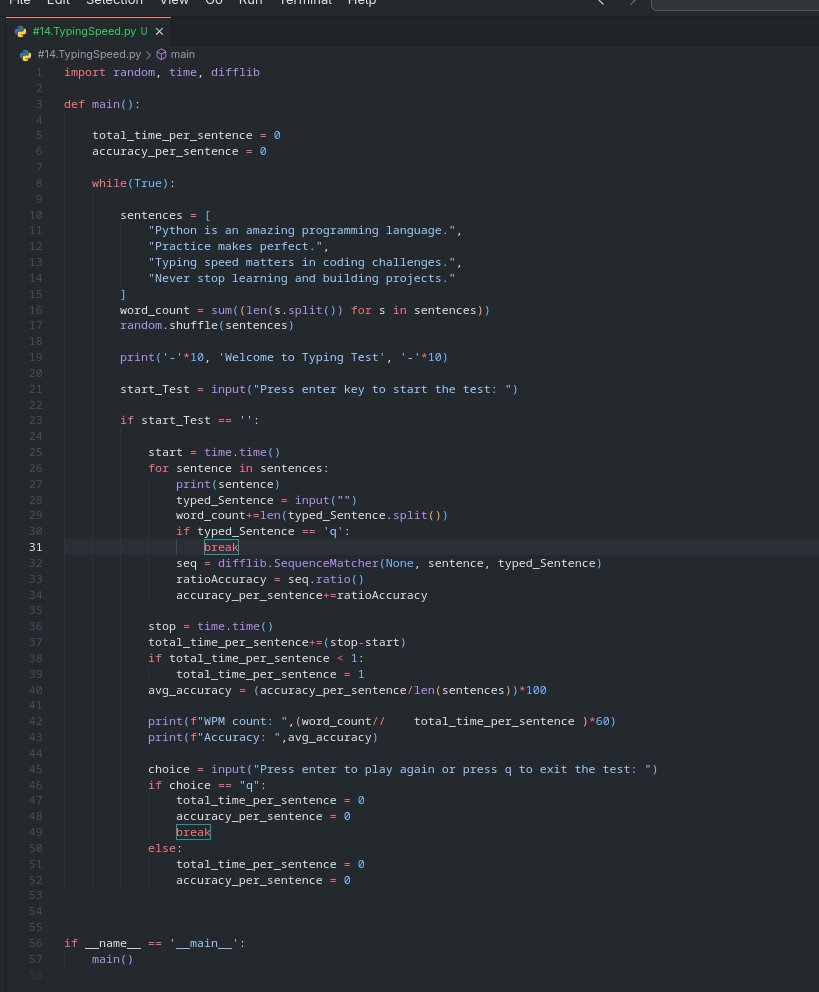The height and width of the screenshot is (992, 819).
Task: Click the 'else:' keyword on line 50
Action: tap(165, 848)
